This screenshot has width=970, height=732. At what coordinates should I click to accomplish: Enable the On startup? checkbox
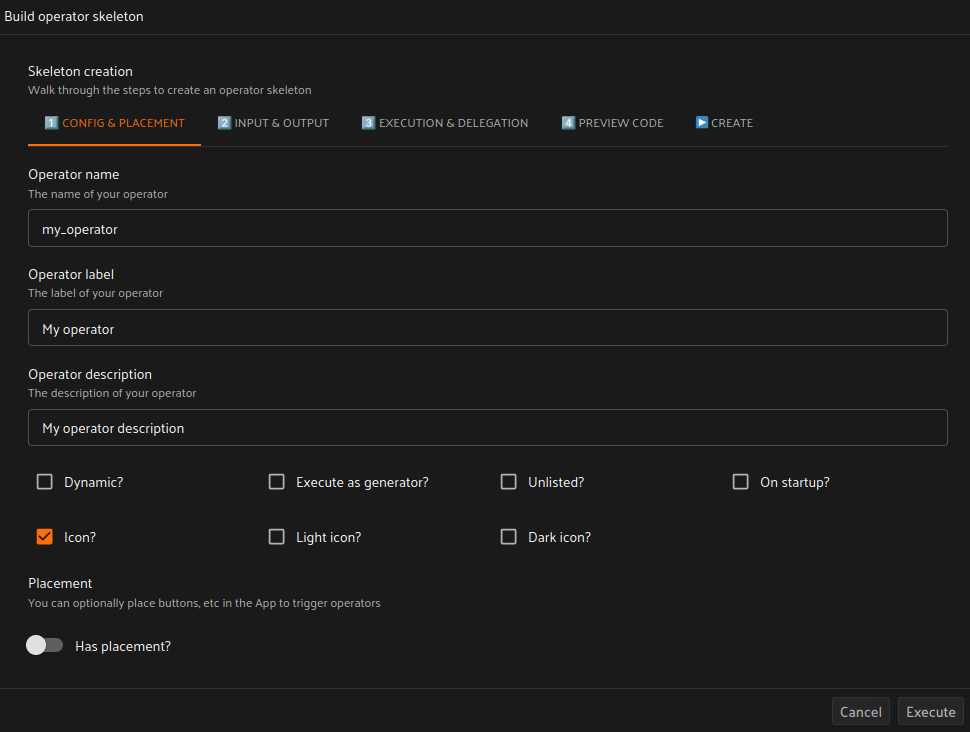click(x=741, y=482)
